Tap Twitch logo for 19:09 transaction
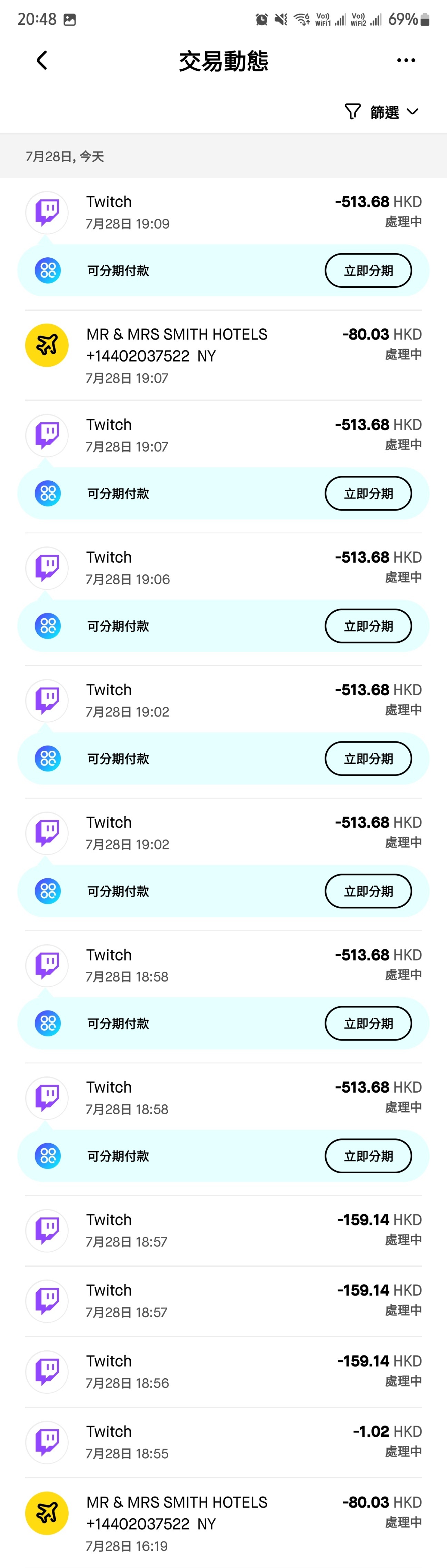Viewport: 447px width, 1568px height. pos(47,213)
